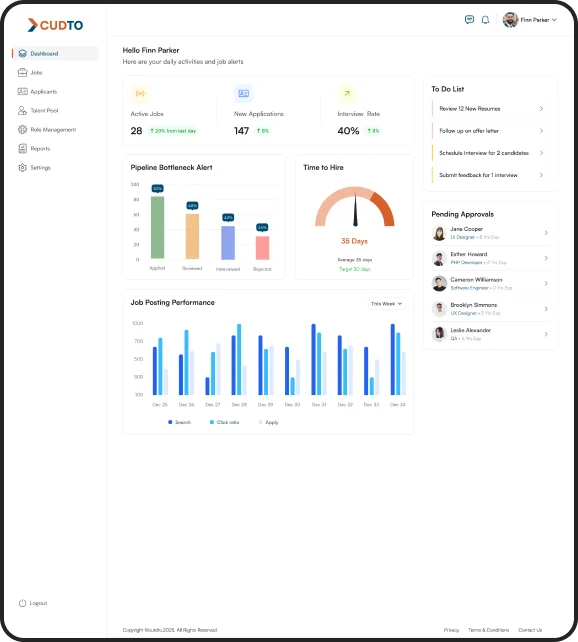This screenshot has width=578, height=642.
Task: Go to Applicants menu label
Action: pyautogui.click(x=43, y=92)
